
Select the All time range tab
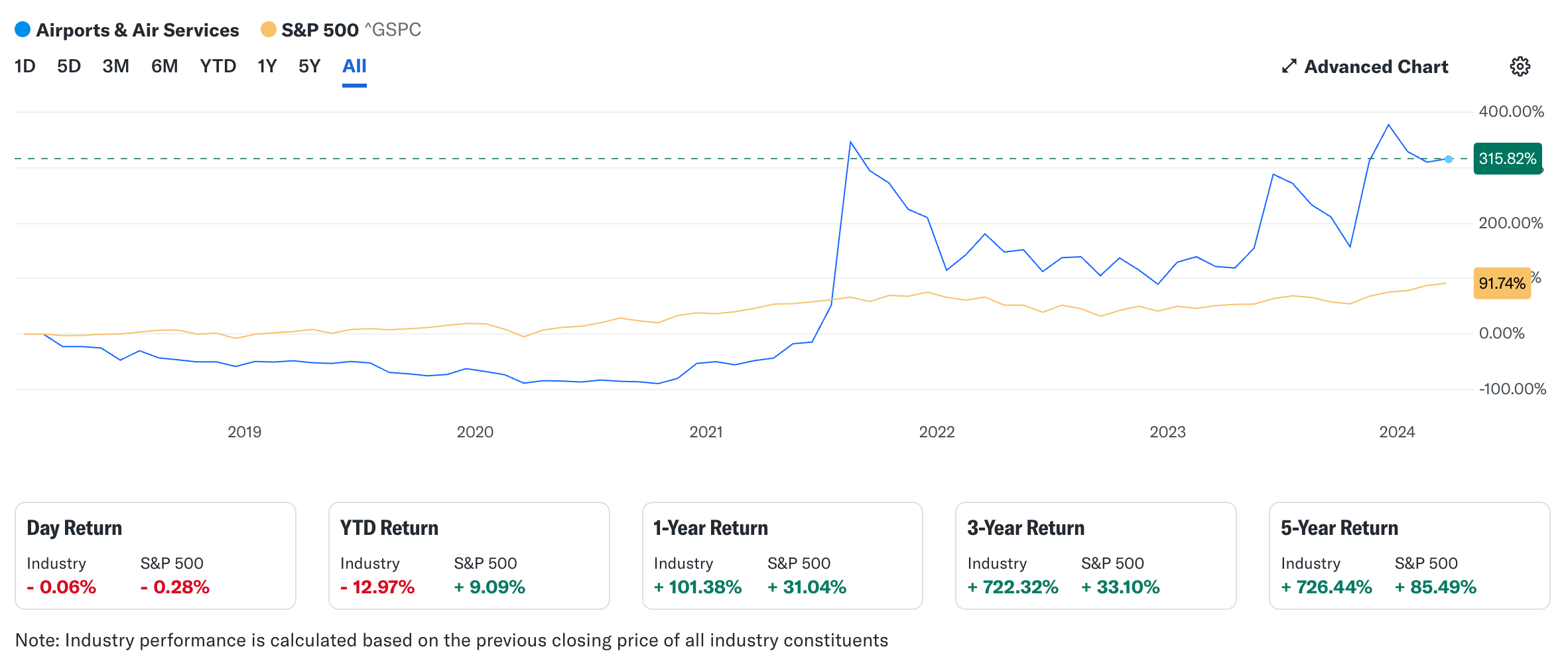(354, 66)
